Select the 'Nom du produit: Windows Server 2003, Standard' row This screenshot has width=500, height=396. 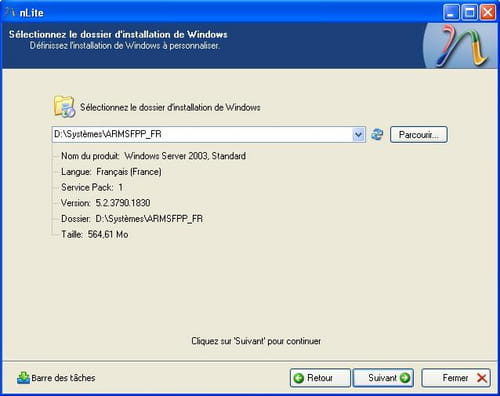click(x=153, y=156)
